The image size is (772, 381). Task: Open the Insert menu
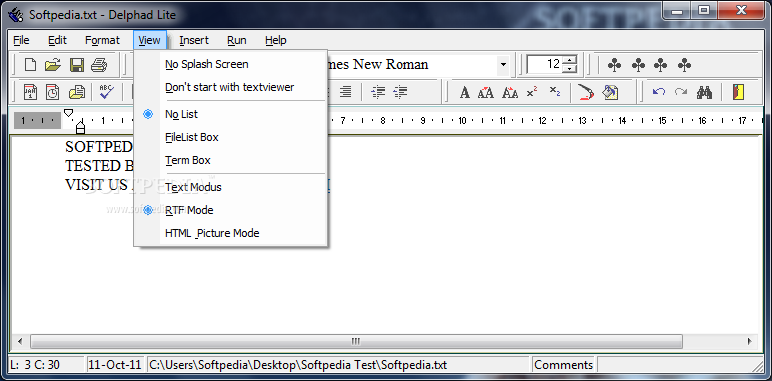pos(194,40)
